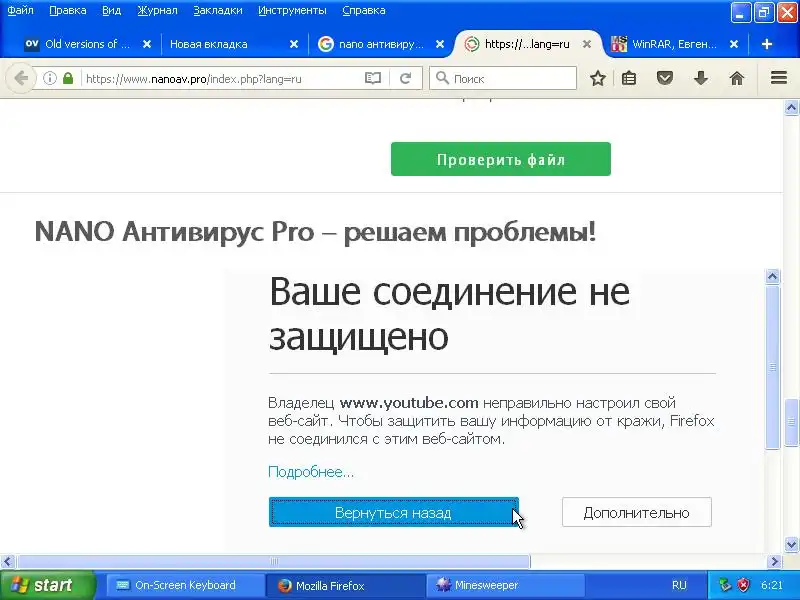Close the active nanoav.pro tab

click(x=587, y=44)
